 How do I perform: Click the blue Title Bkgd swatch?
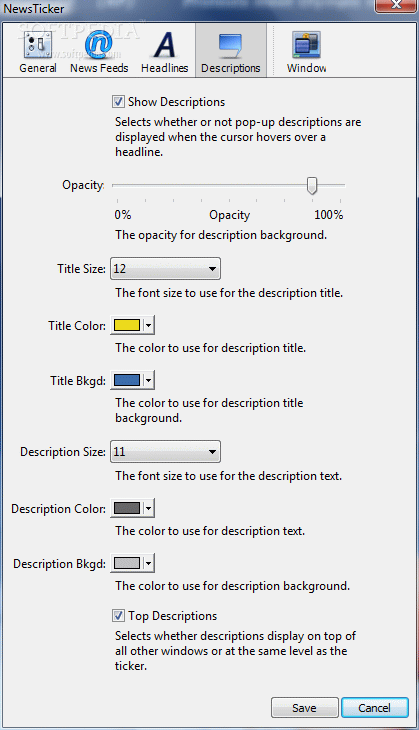(x=127, y=380)
